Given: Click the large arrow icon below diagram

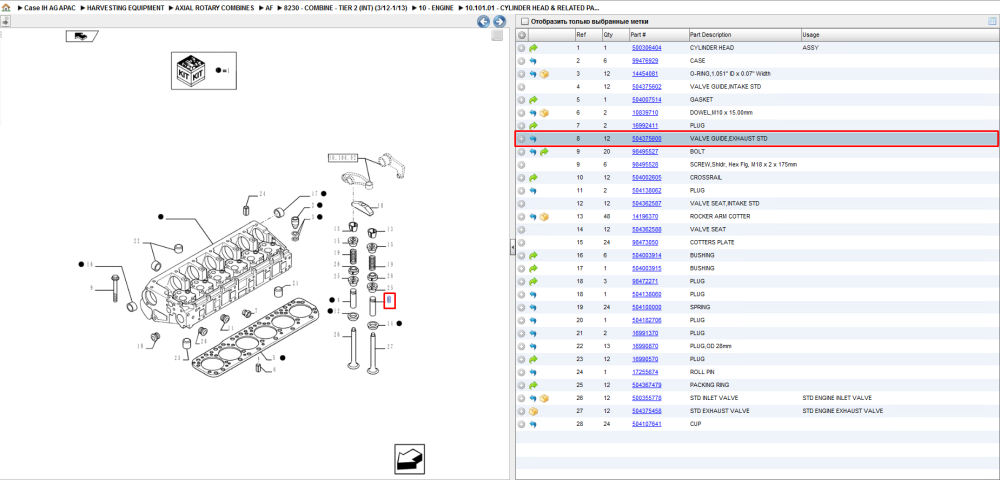Looking at the screenshot, I should click(x=409, y=458).
